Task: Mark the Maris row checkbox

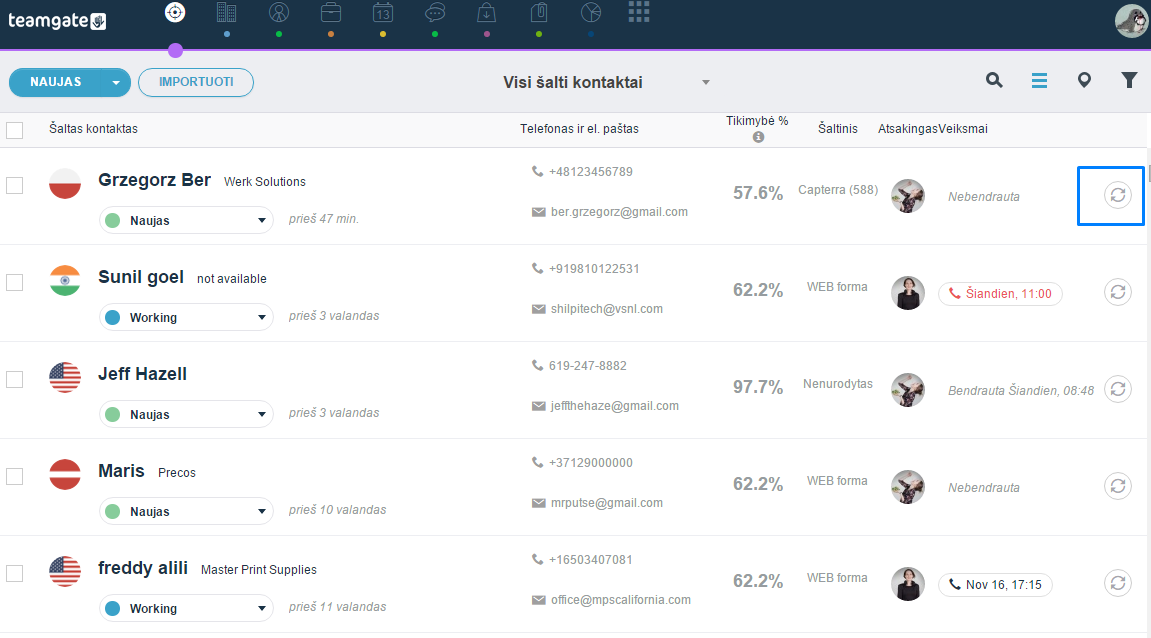Action: [15, 476]
